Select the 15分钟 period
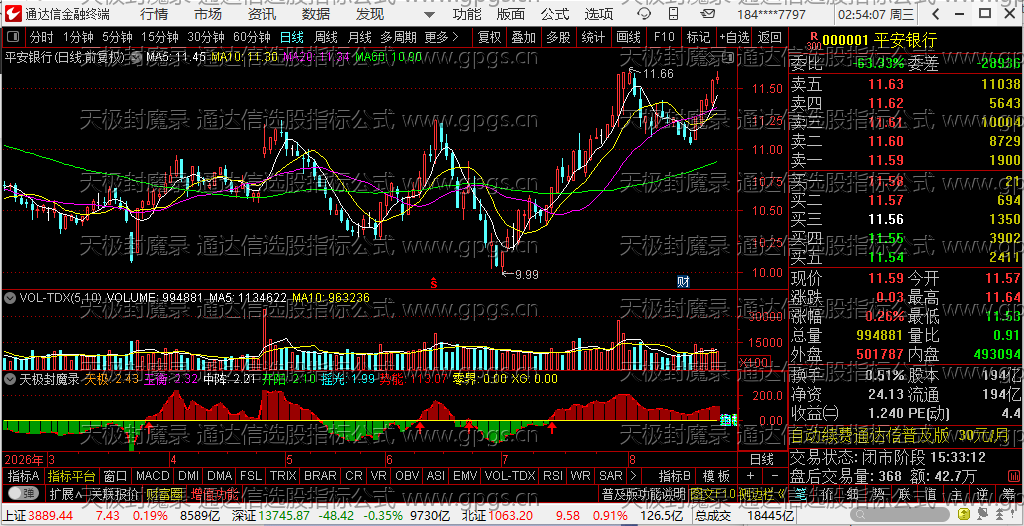 coord(160,37)
